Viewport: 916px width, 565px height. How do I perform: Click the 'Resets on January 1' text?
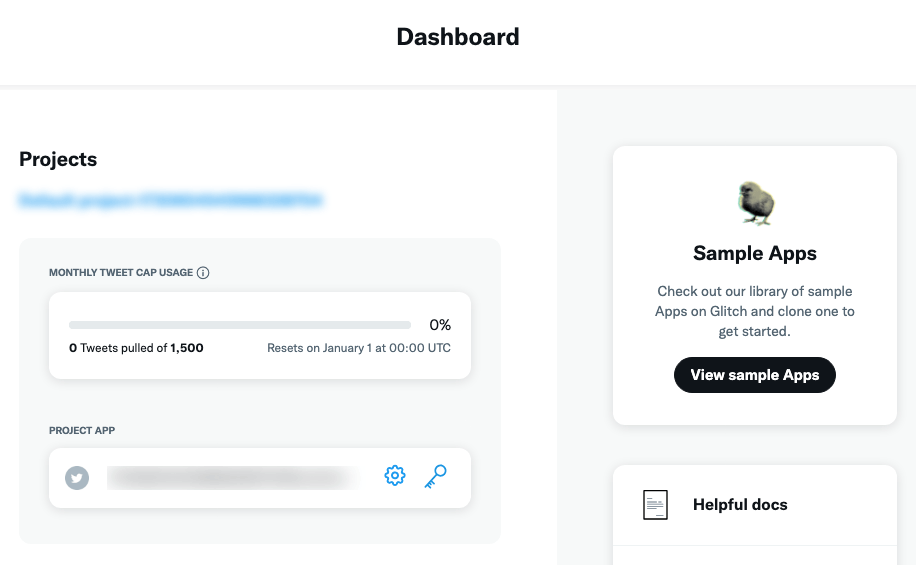point(358,348)
